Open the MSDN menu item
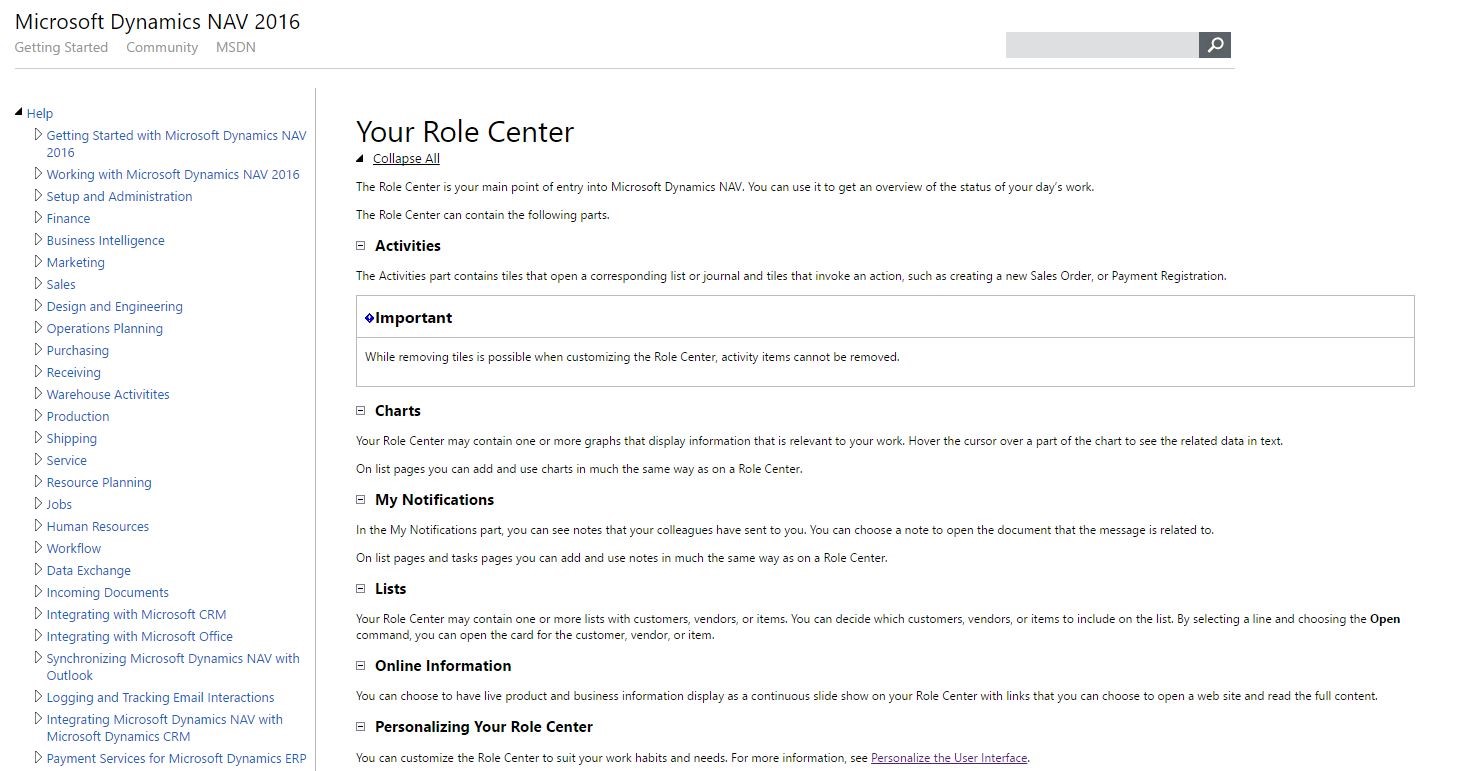Image resolution: width=1462 pixels, height=771 pixels. pyautogui.click(x=236, y=47)
